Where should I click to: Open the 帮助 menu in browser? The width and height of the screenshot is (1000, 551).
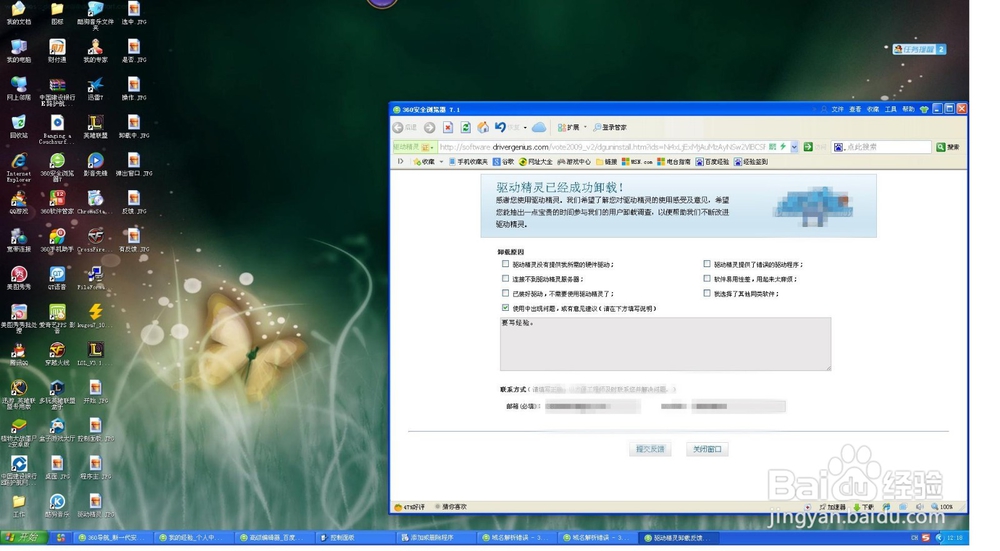pyautogui.click(x=908, y=109)
